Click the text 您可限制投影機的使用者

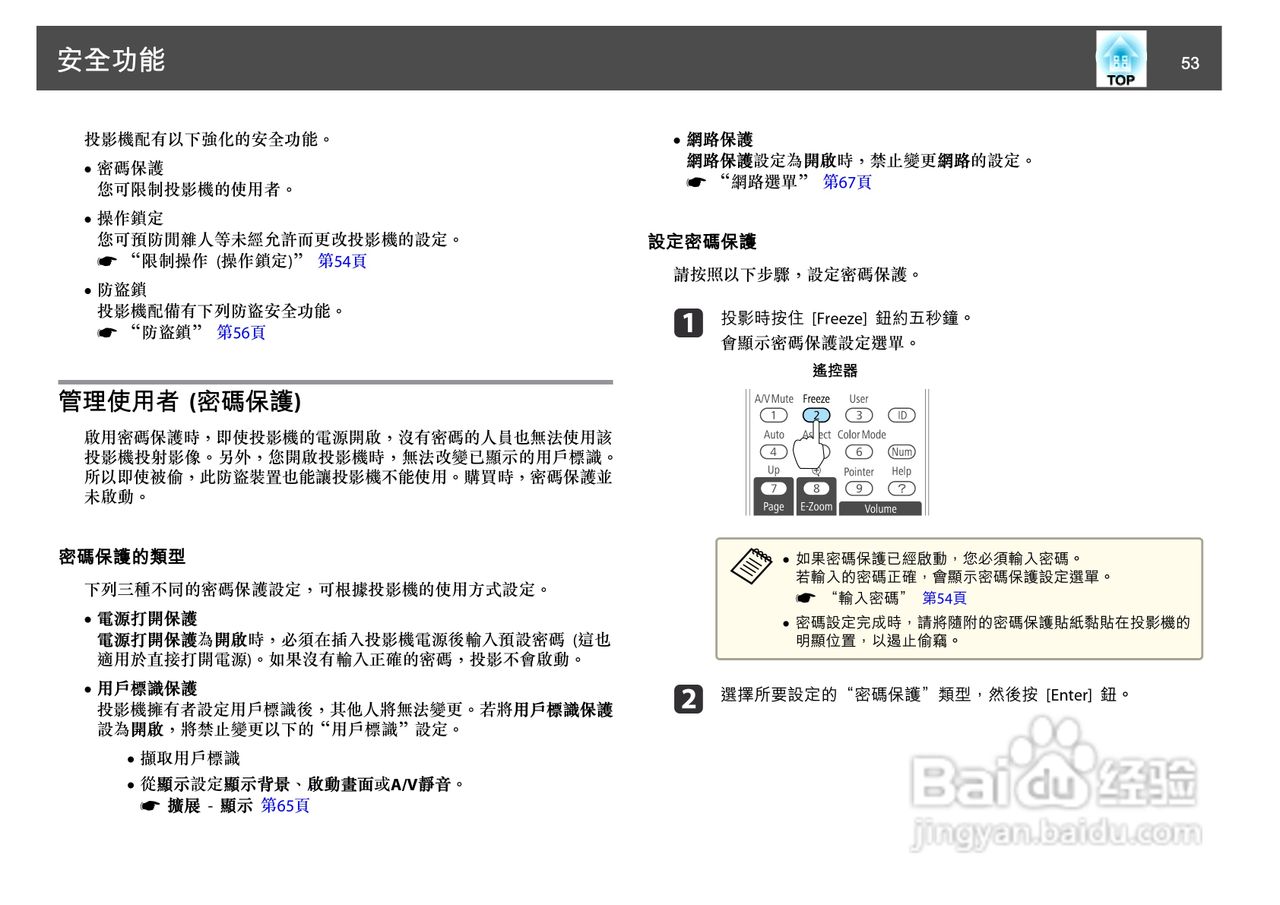pyautogui.click(x=196, y=189)
